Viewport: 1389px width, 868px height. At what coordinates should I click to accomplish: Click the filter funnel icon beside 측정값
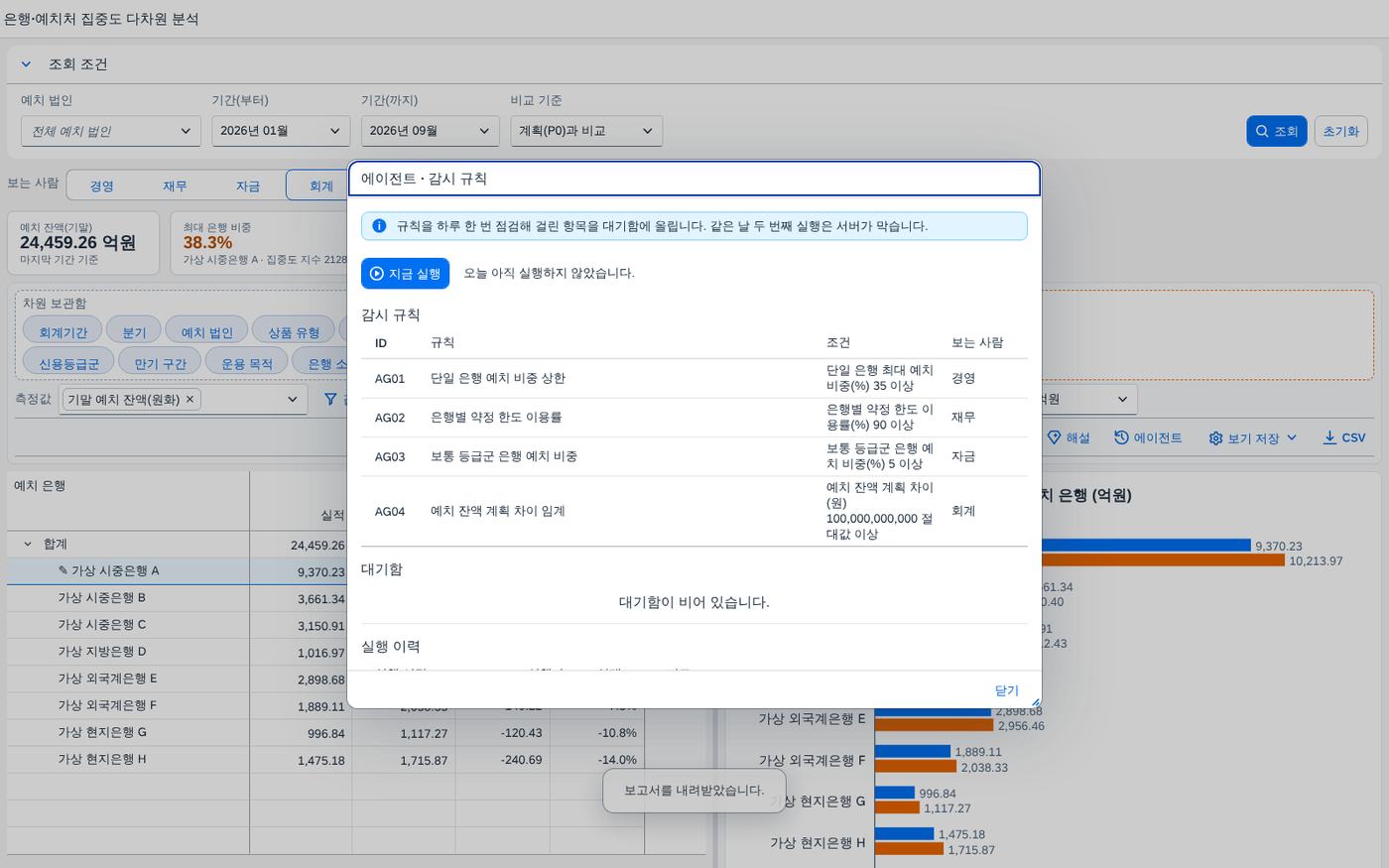tap(330, 399)
